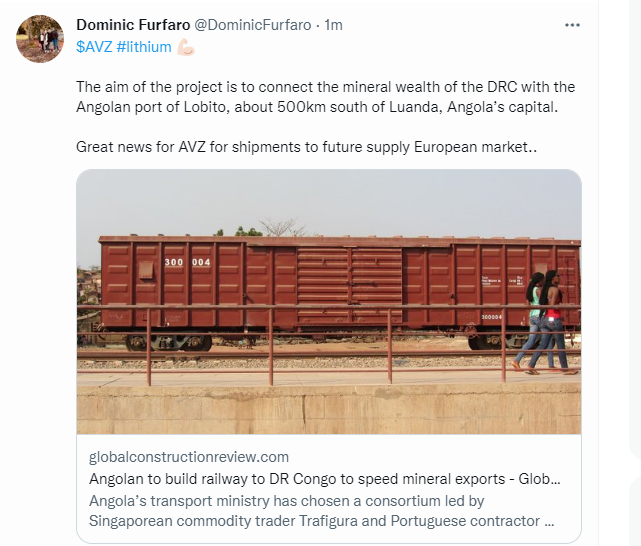
Task: Click the sky area of the card photo
Action: (329, 200)
